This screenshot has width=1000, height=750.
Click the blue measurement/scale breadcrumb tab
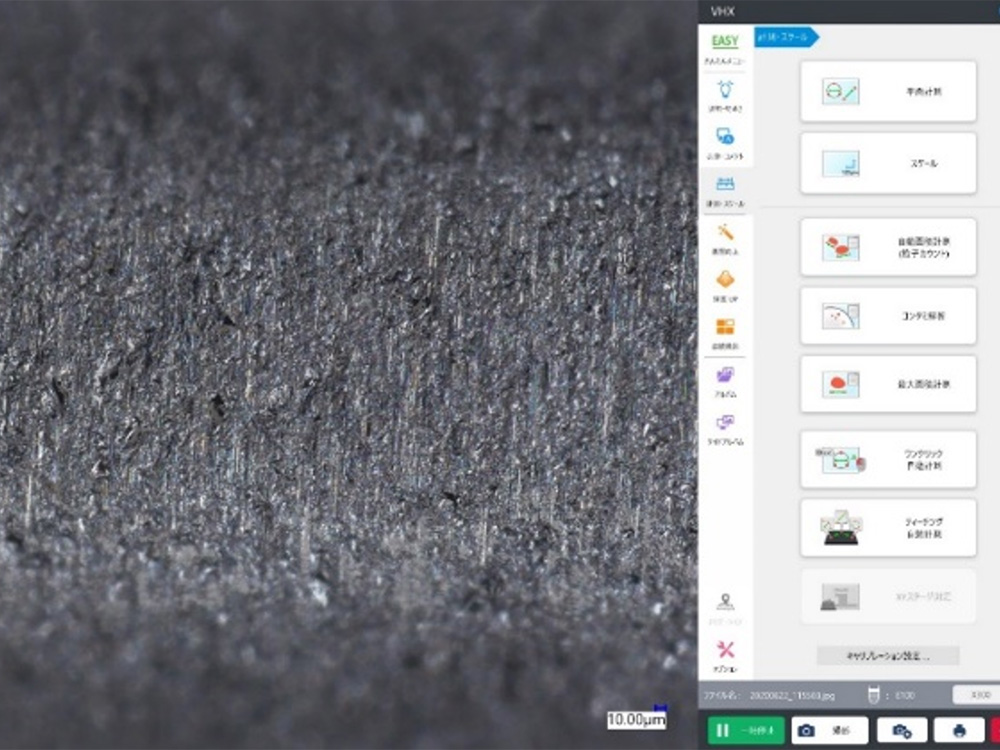(x=786, y=37)
